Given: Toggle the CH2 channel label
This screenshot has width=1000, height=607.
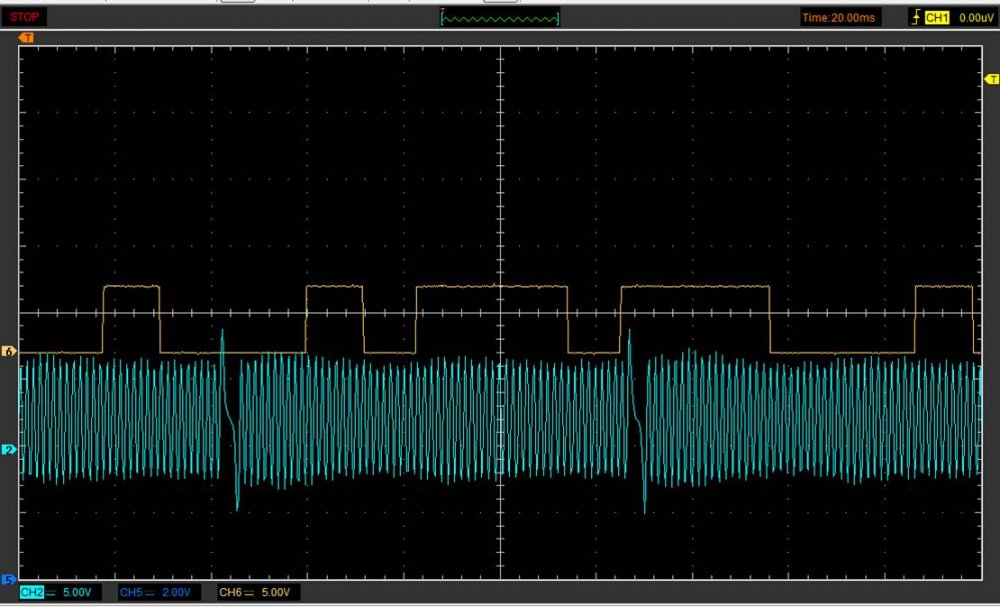Looking at the screenshot, I should [31, 593].
